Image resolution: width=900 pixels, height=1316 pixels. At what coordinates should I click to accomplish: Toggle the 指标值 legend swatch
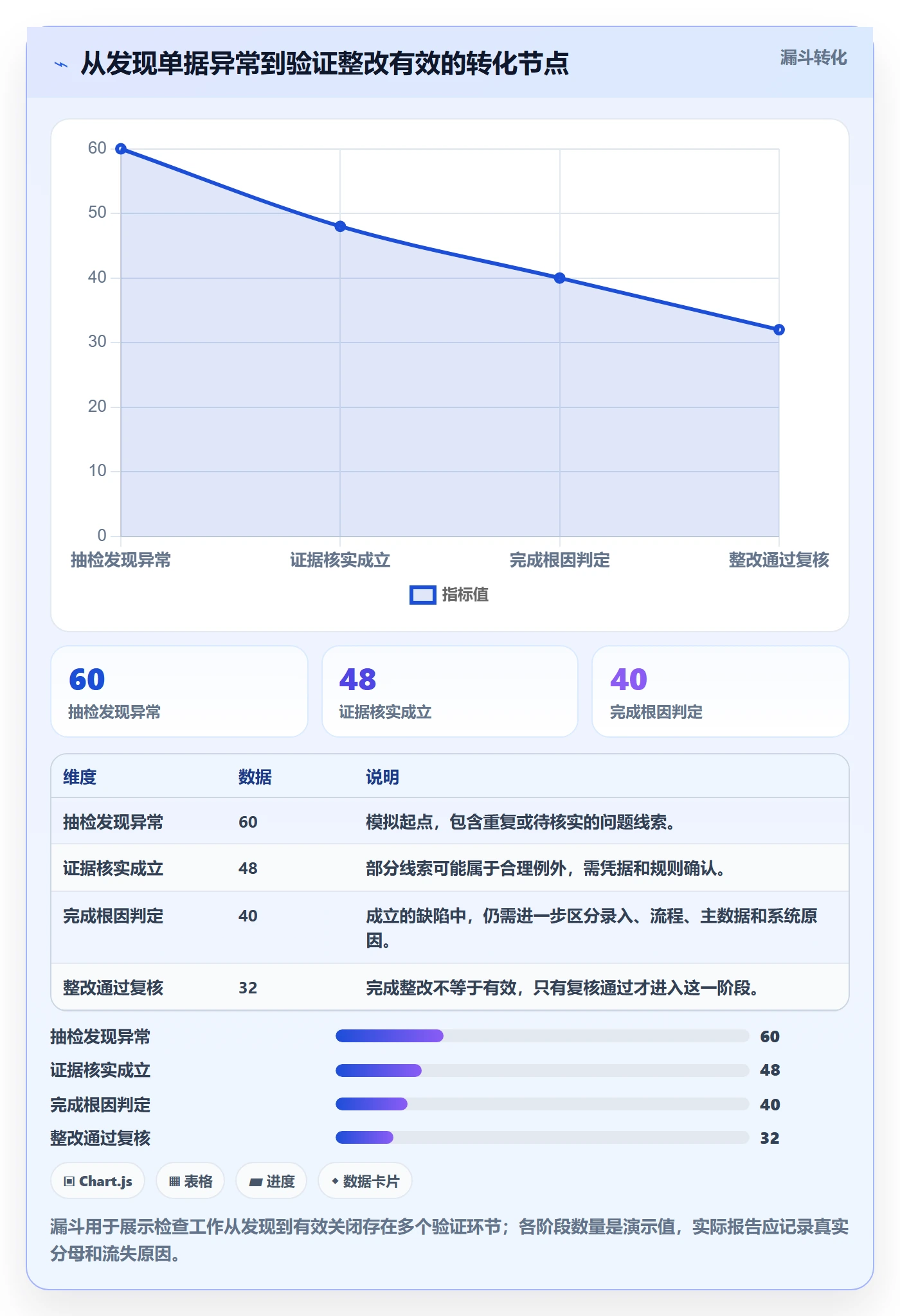tap(422, 595)
